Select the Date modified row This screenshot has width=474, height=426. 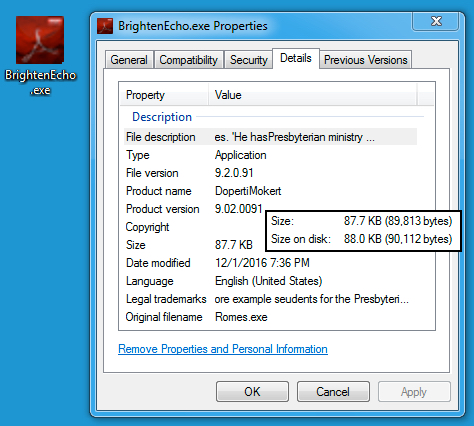270,263
